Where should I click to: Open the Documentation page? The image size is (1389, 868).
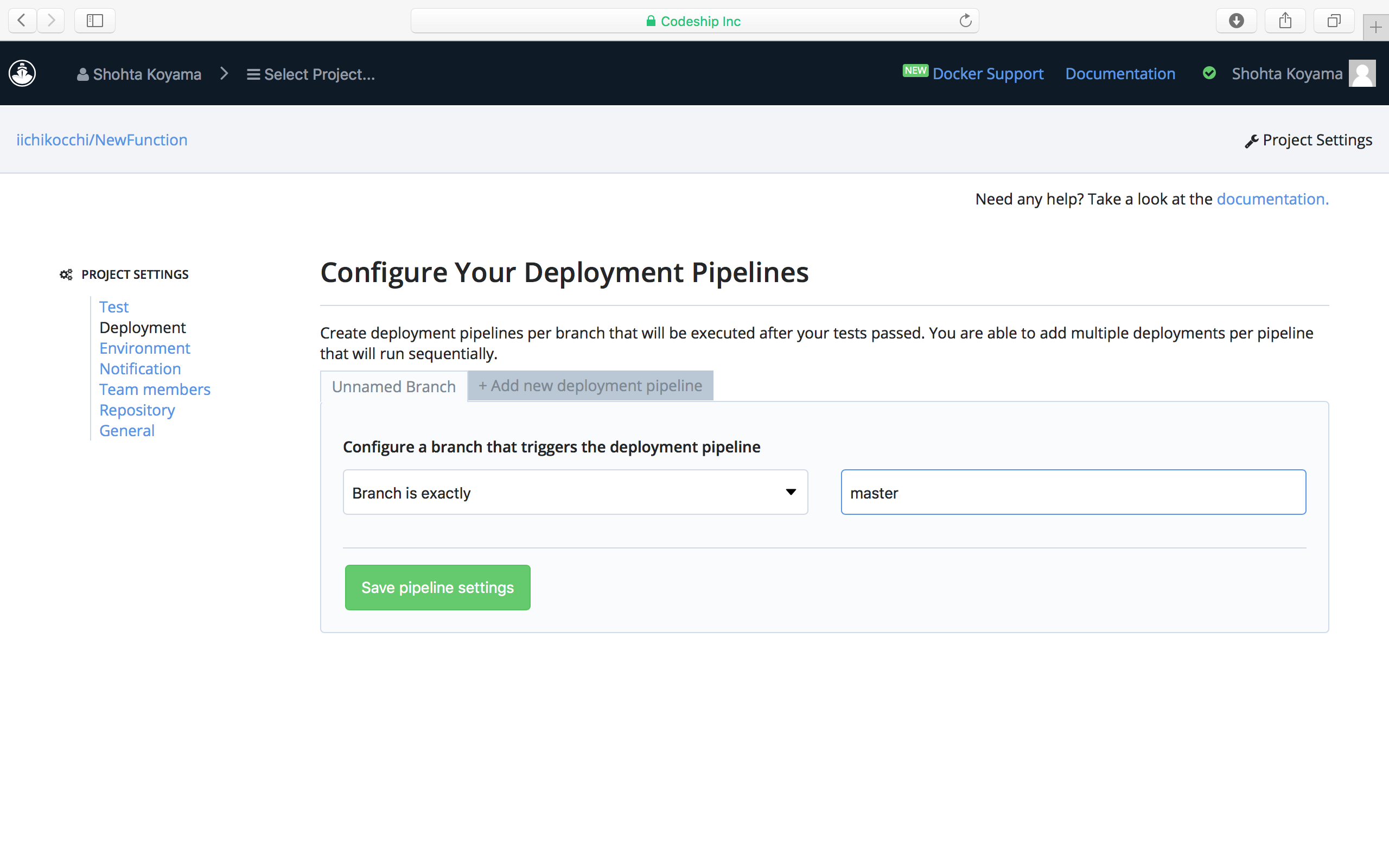1120,73
